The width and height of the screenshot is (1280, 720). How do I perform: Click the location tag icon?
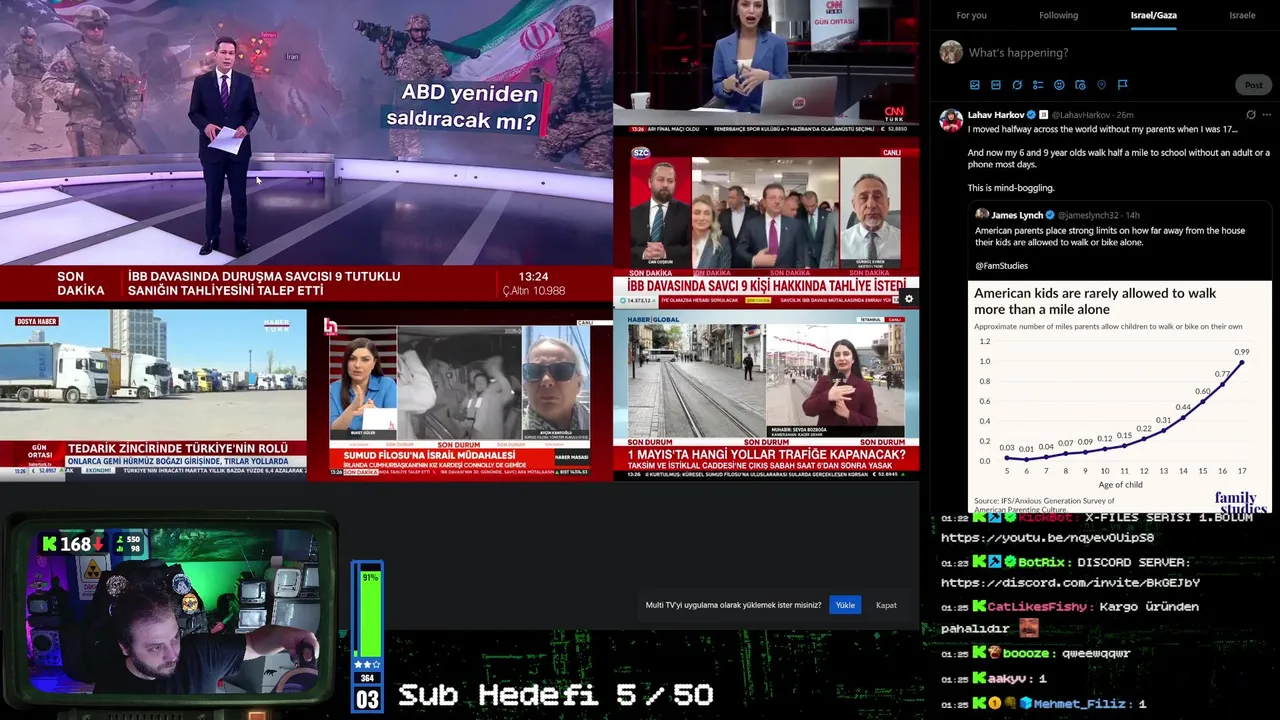1101,85
